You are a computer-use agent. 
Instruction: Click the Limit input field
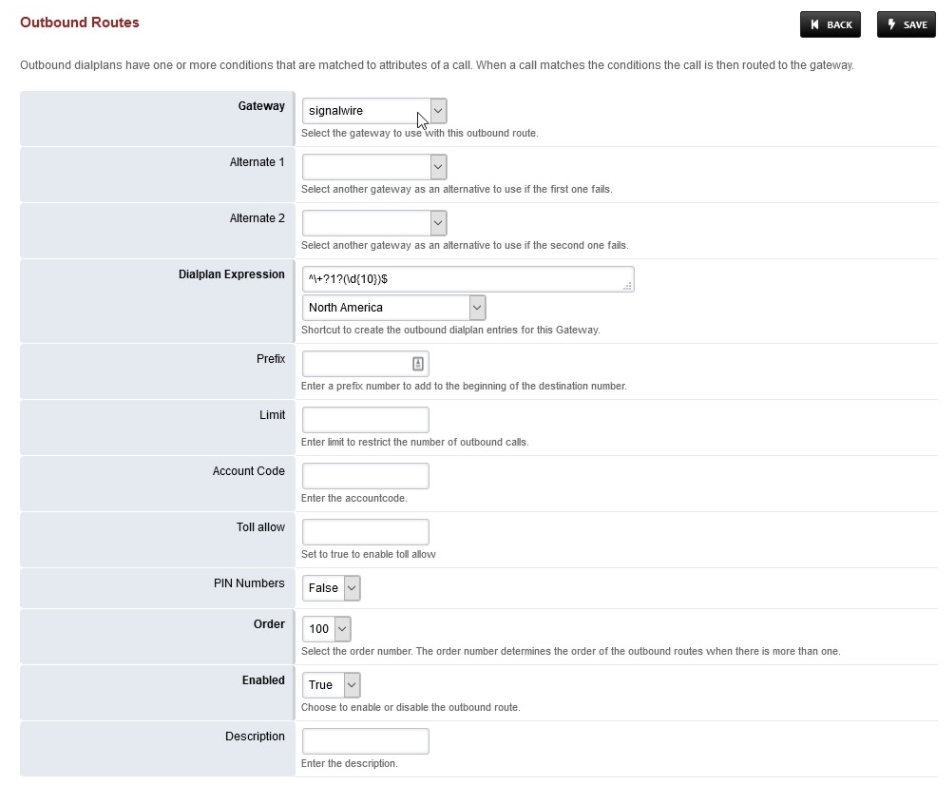(365, 419)
